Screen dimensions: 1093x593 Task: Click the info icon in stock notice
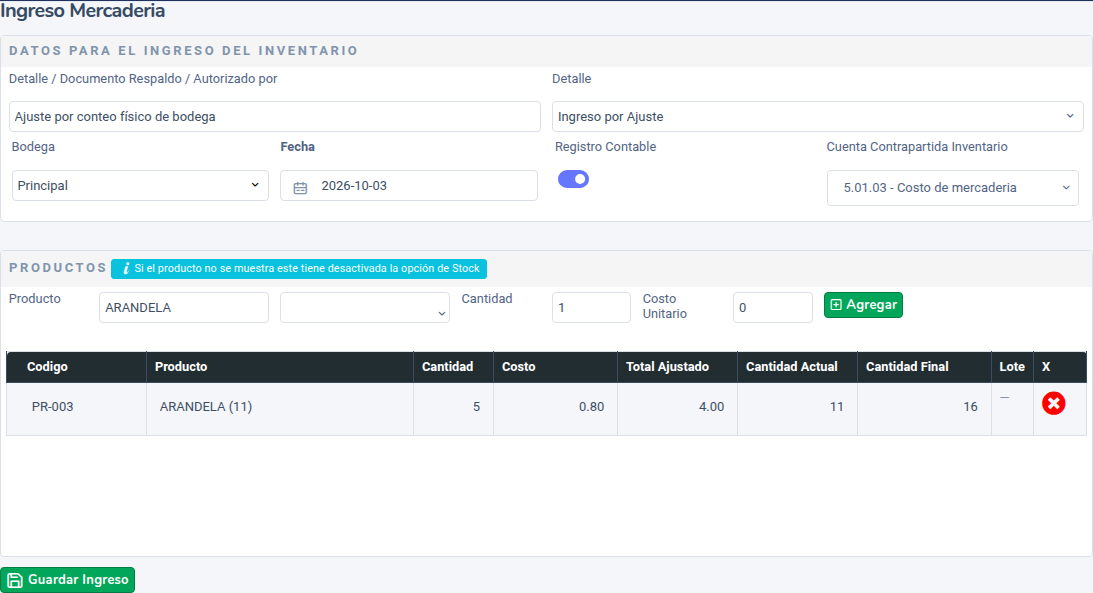click(125, 269)
